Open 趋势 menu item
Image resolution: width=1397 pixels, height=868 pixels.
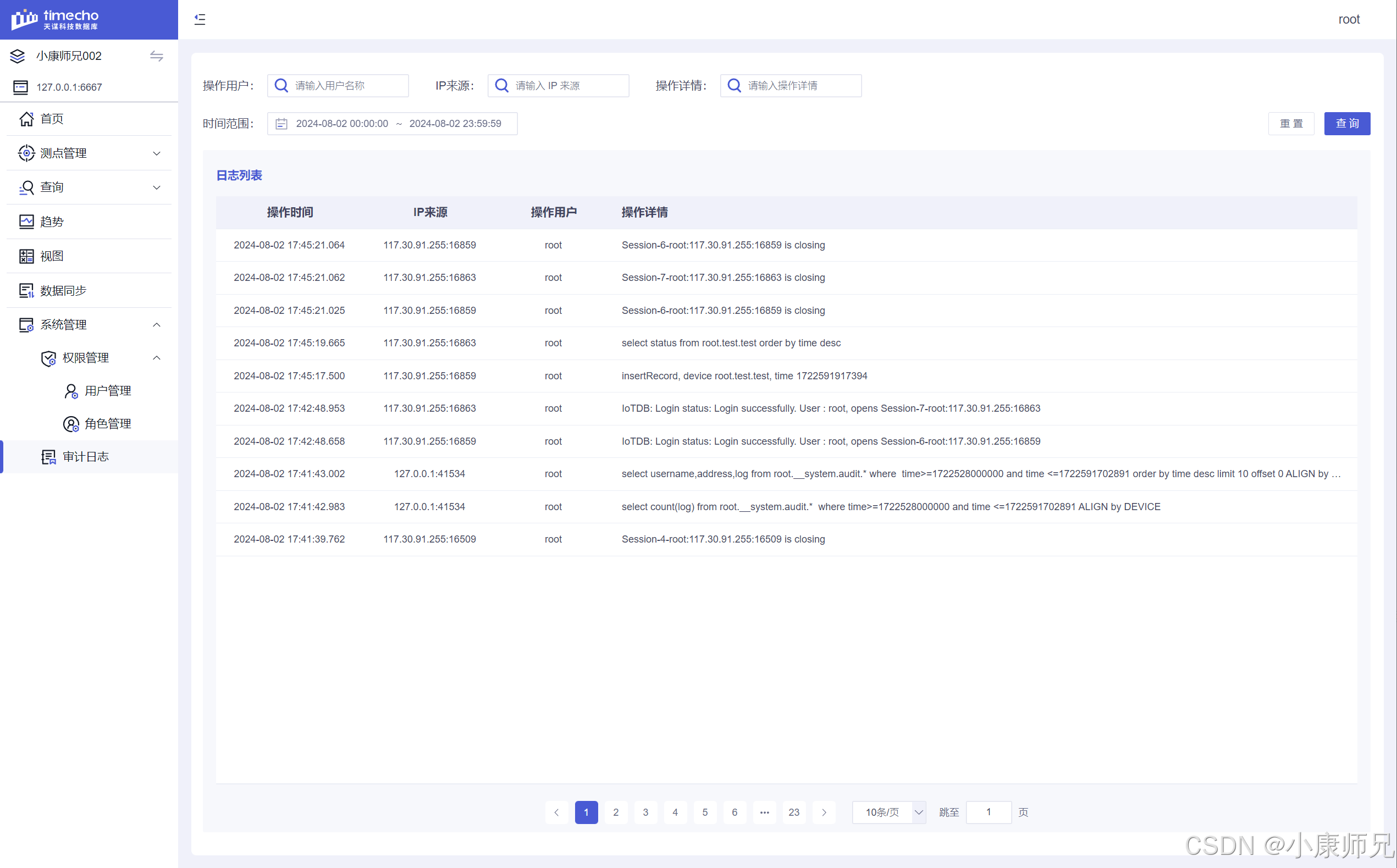[x=89, y=222]
